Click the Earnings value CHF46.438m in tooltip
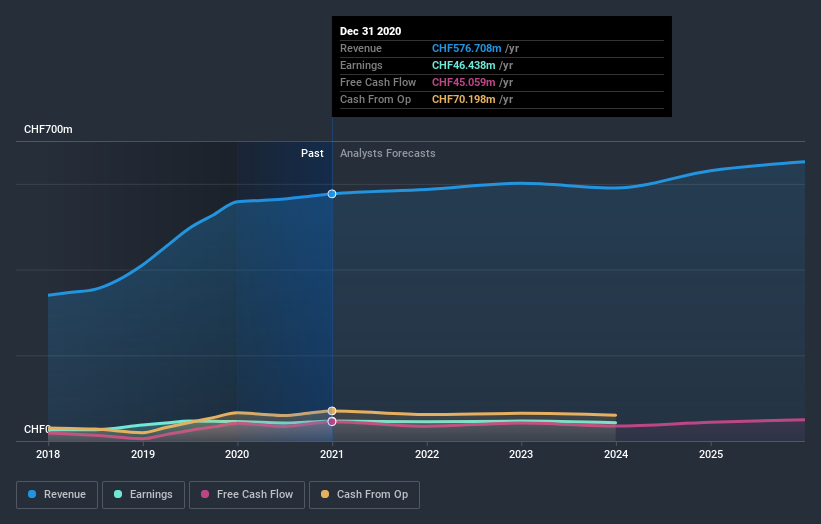This screenshot has width=821, height=524. click(x=463, y=65)
